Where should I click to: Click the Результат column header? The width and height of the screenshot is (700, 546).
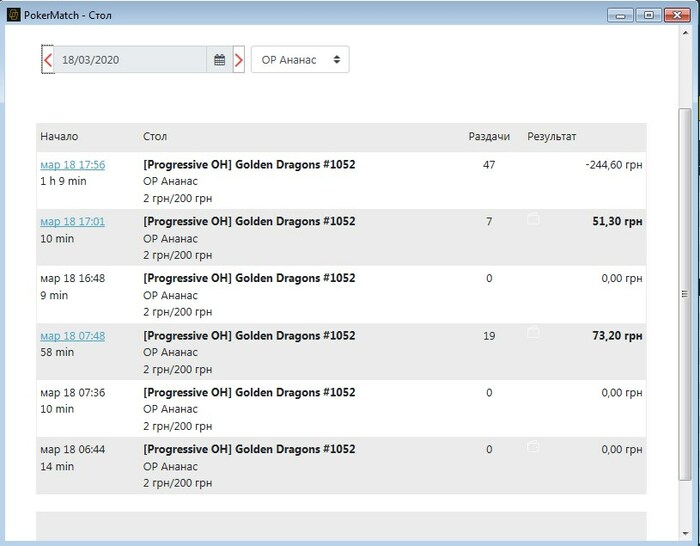[551, 137]
